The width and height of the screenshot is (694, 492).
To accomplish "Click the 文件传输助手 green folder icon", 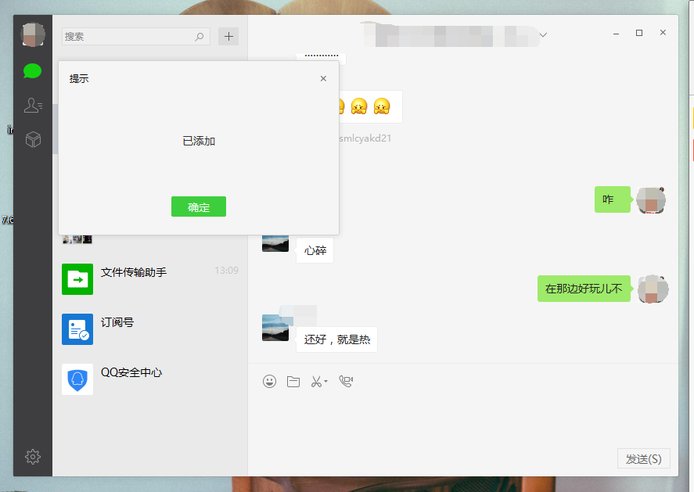I will click(77, 279).
